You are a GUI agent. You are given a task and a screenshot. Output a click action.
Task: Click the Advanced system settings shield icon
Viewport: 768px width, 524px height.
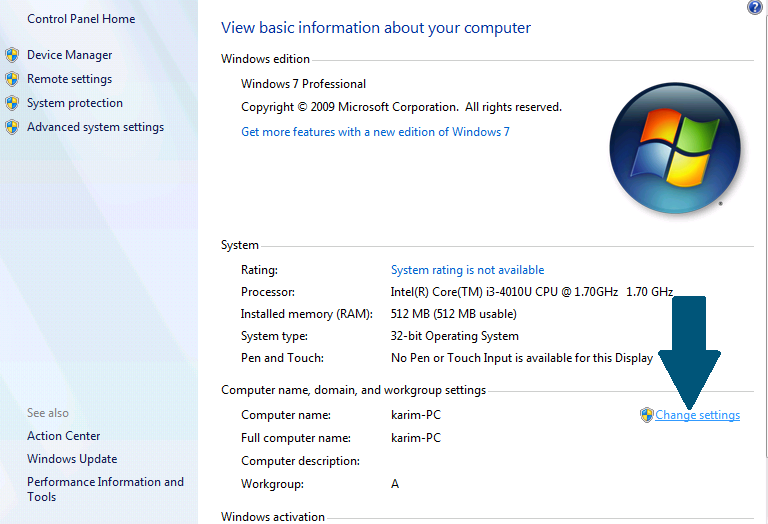(12, 127)
